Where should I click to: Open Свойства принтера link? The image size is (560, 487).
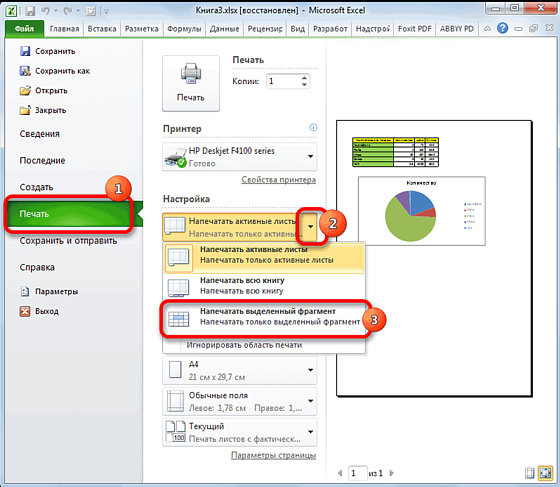click(x=279, y=180)
